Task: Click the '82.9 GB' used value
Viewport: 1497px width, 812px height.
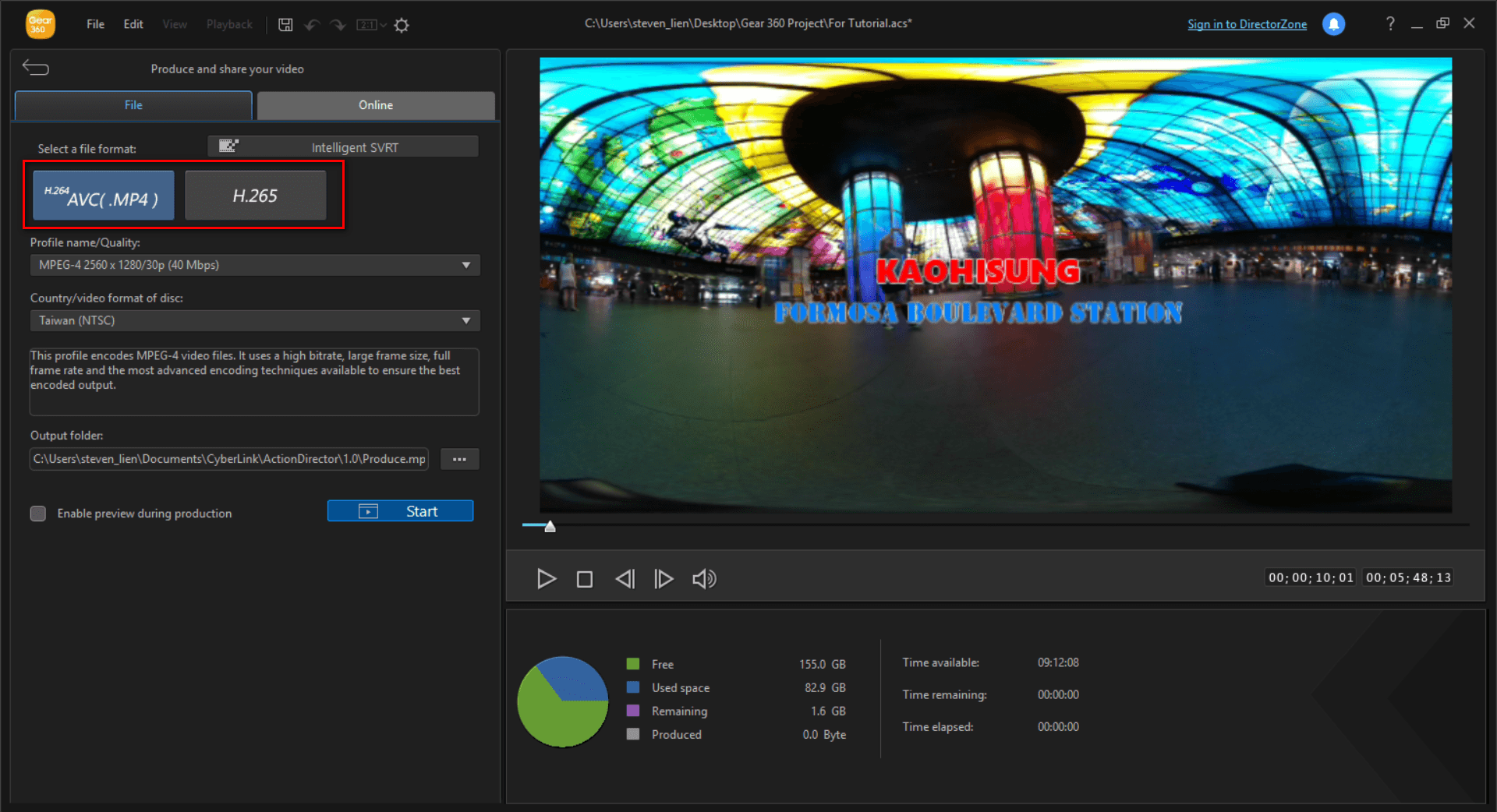Action: [x=825, y=687]
